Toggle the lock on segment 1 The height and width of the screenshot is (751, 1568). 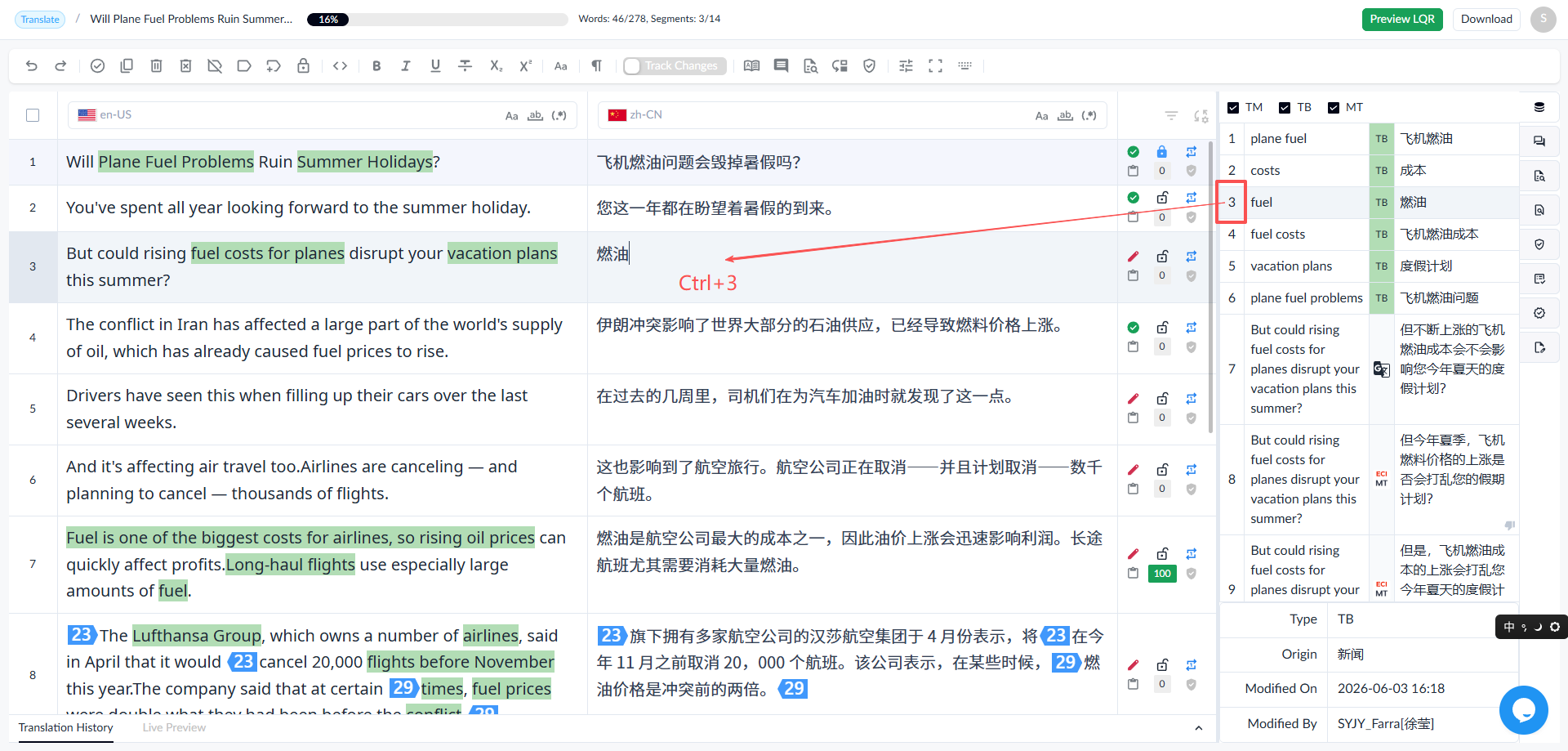[x=1161, y=152]
